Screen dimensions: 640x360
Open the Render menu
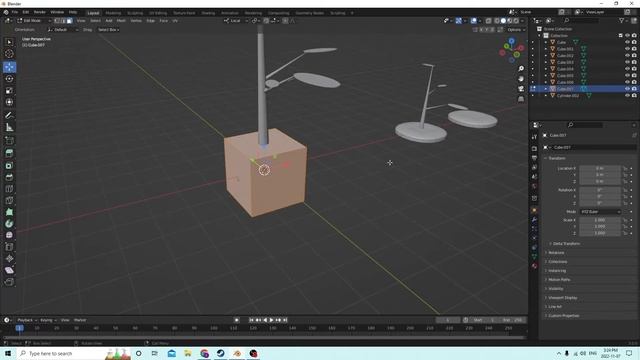point(40,12)
